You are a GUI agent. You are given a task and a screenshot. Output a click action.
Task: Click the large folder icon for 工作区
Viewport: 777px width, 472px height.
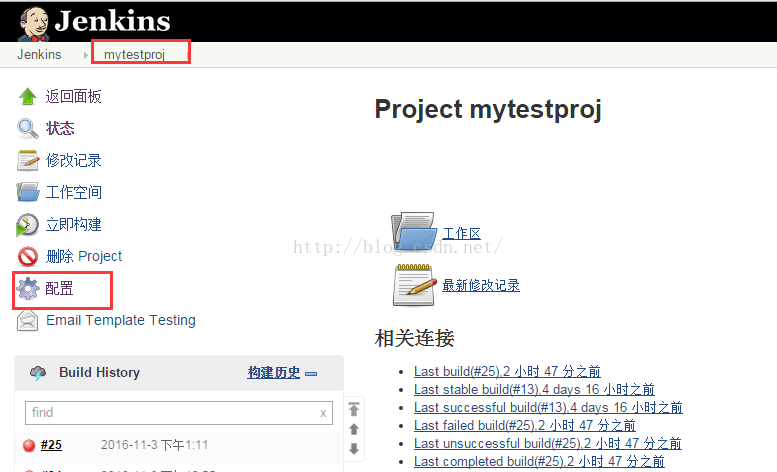tap(414, 232)
